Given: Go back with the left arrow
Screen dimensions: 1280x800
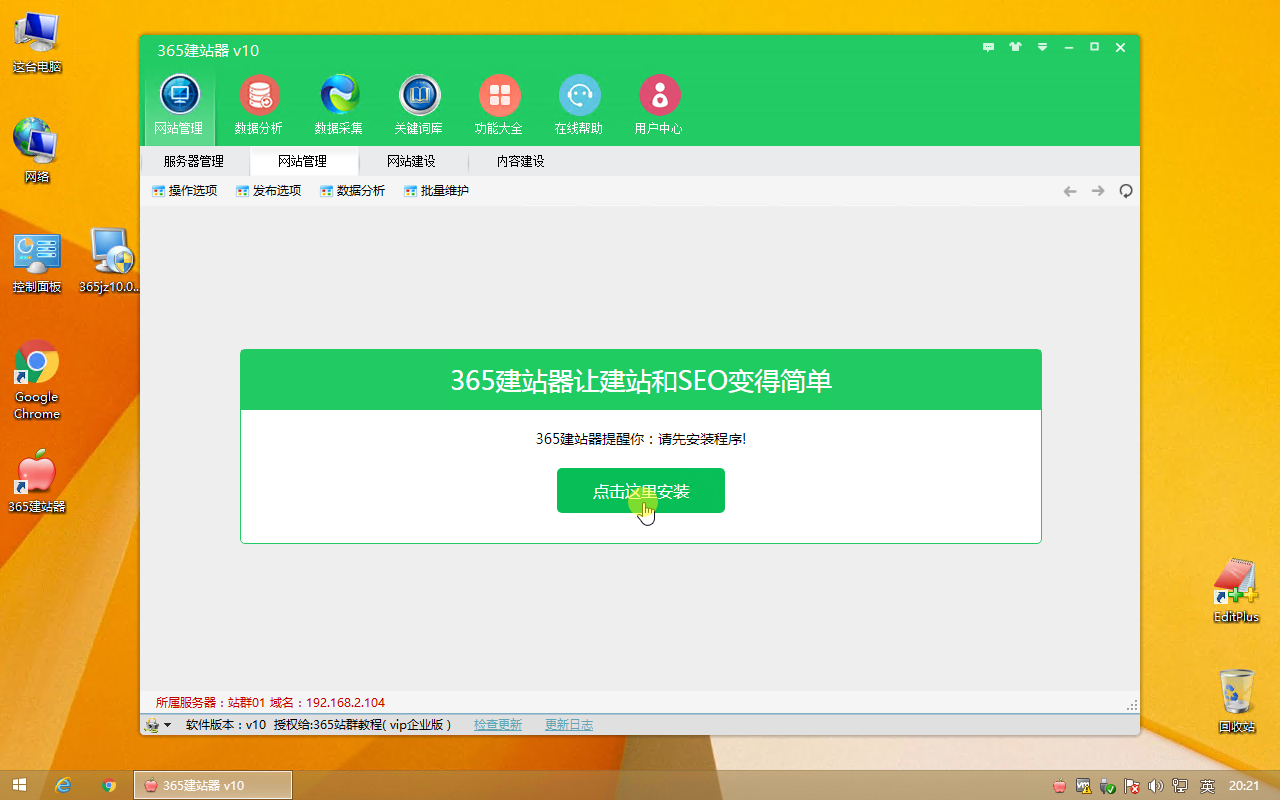Looking at the screenshot, I should pos(1070,191).
